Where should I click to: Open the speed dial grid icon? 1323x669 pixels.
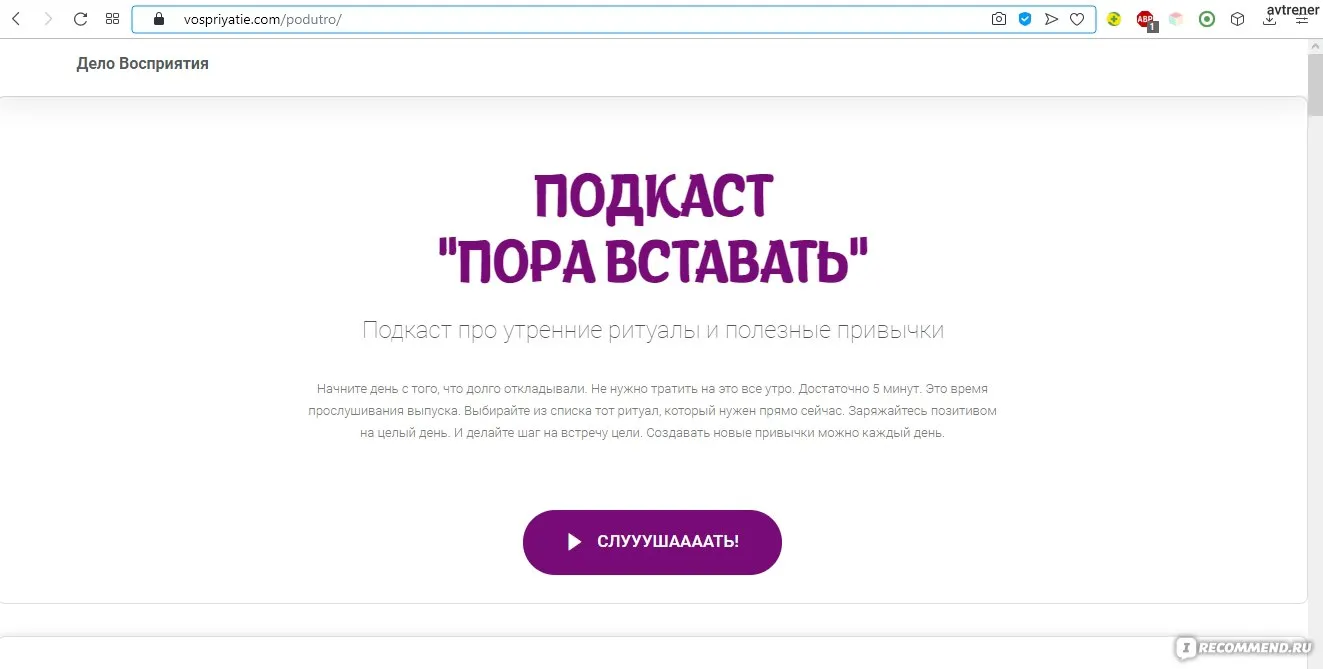(112, 19)
